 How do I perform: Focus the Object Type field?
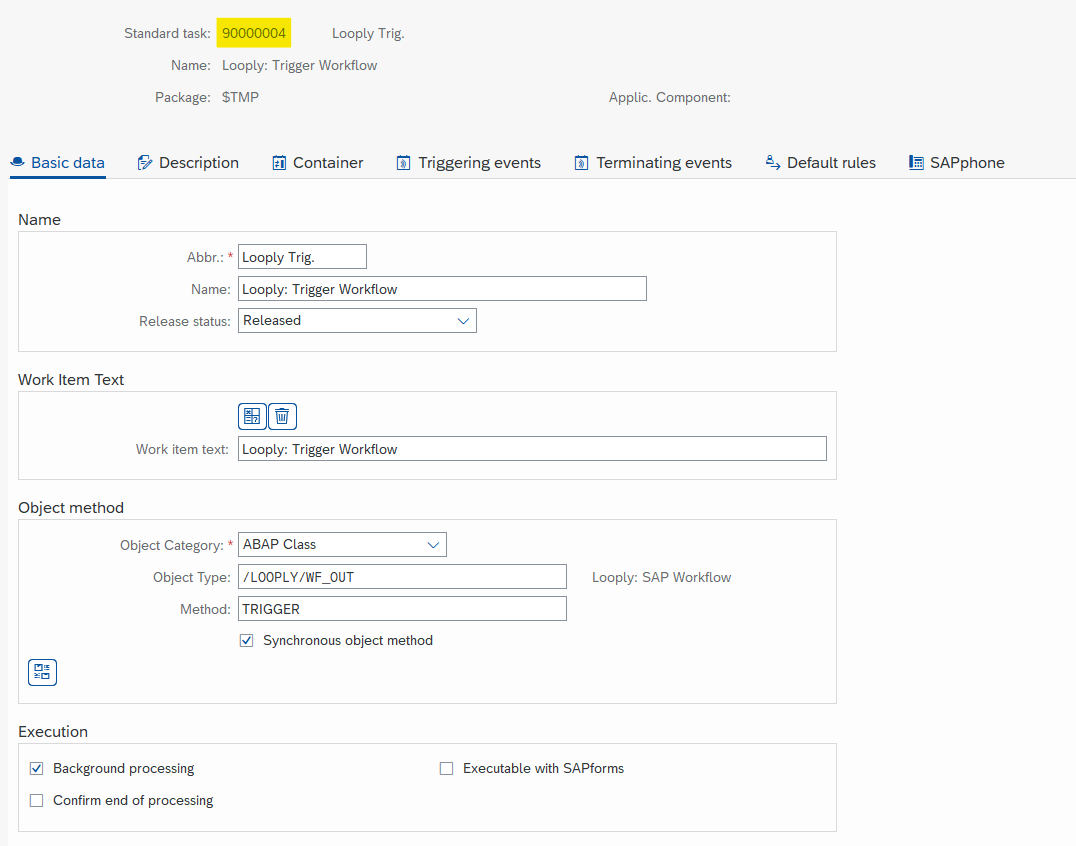click(402, 577)
